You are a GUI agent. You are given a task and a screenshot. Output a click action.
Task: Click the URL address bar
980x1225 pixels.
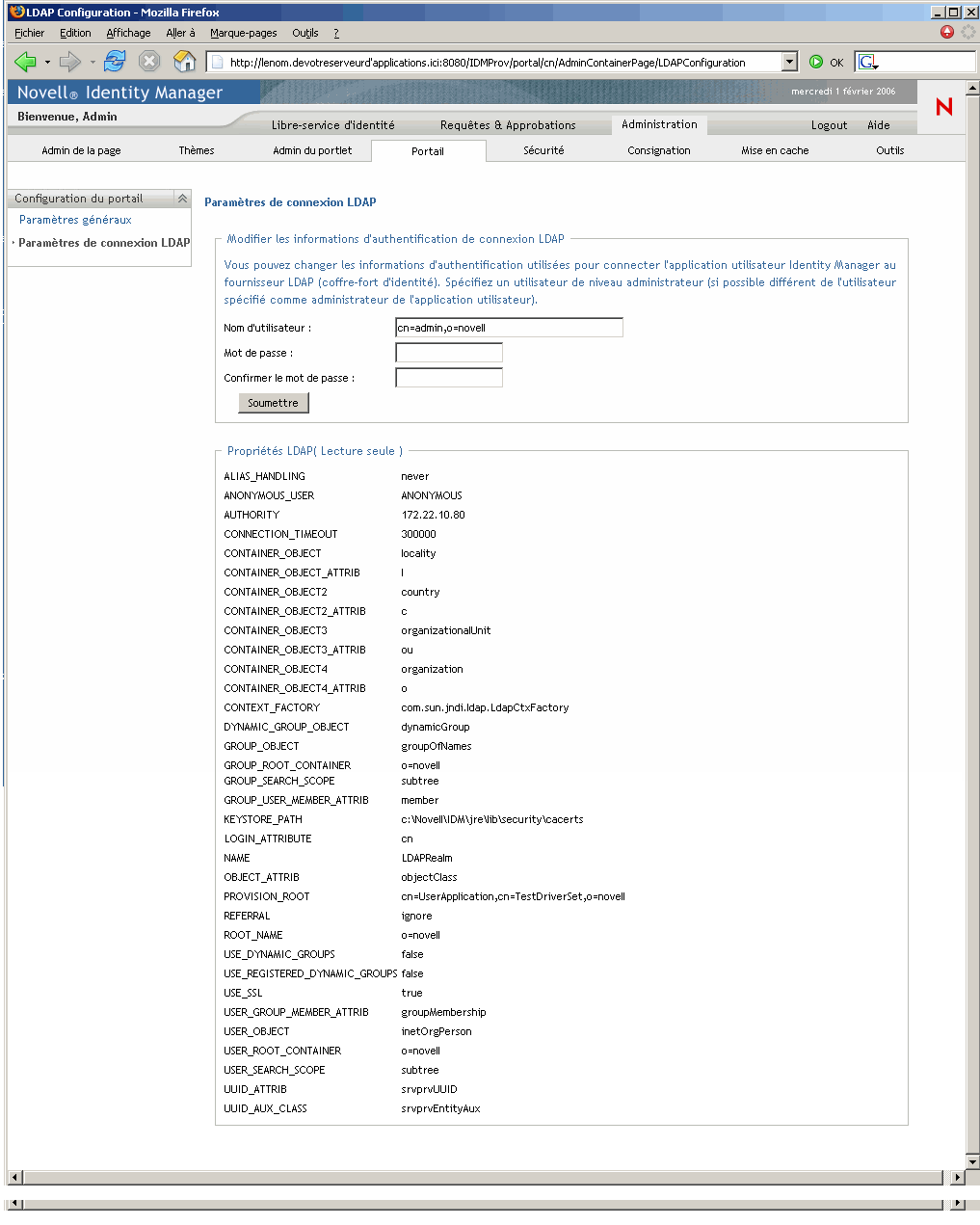(x=494, y=63)
